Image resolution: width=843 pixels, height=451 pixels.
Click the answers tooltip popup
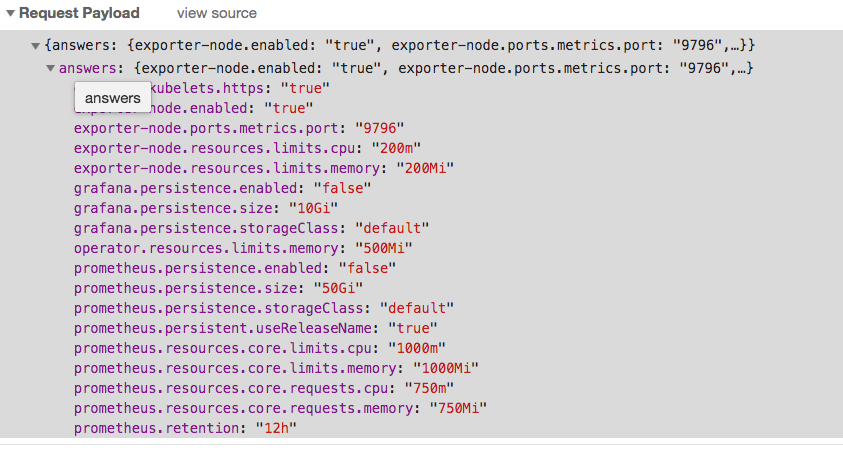pos(112,97)
